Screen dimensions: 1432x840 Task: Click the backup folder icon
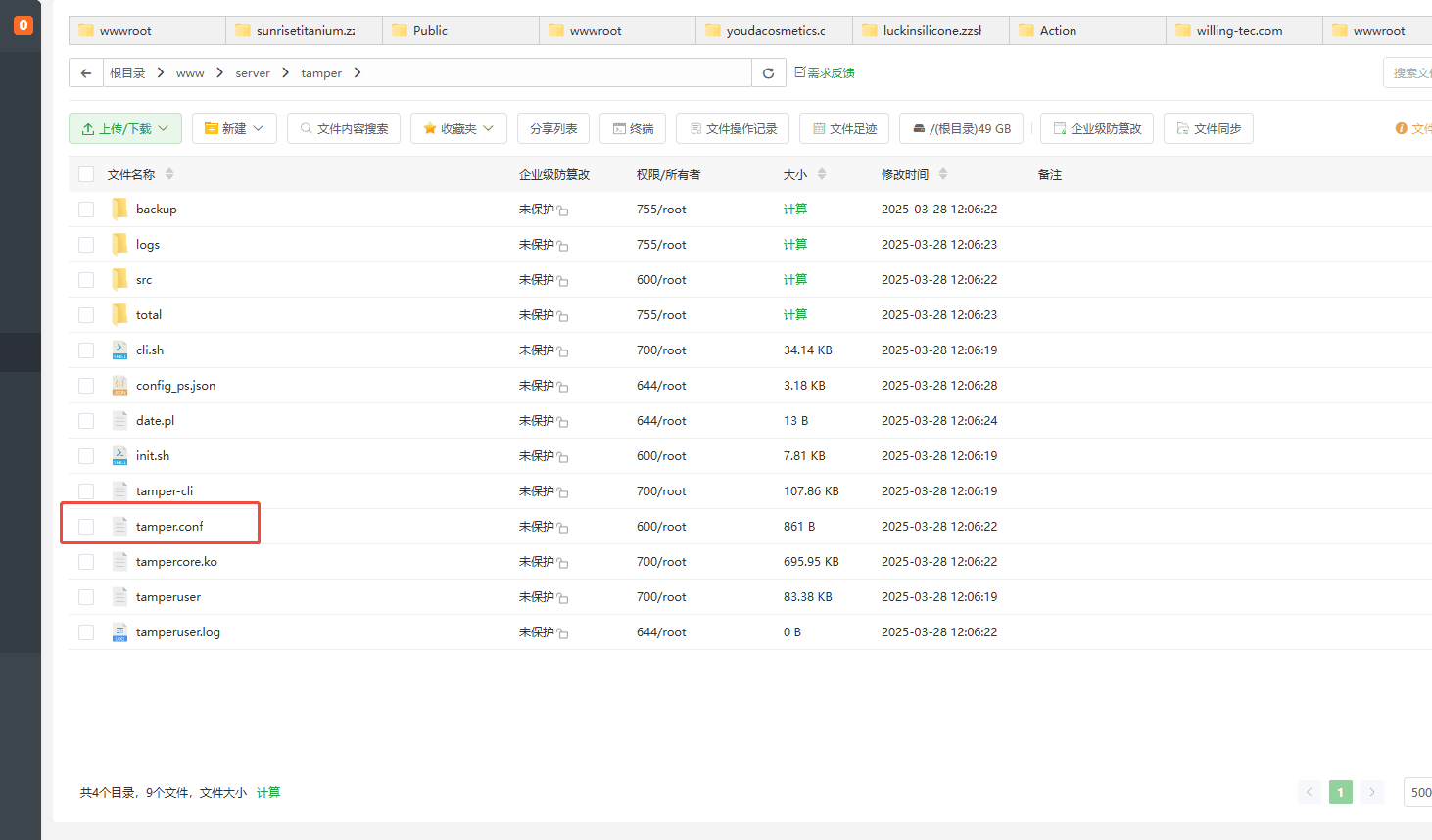(119, 210)
